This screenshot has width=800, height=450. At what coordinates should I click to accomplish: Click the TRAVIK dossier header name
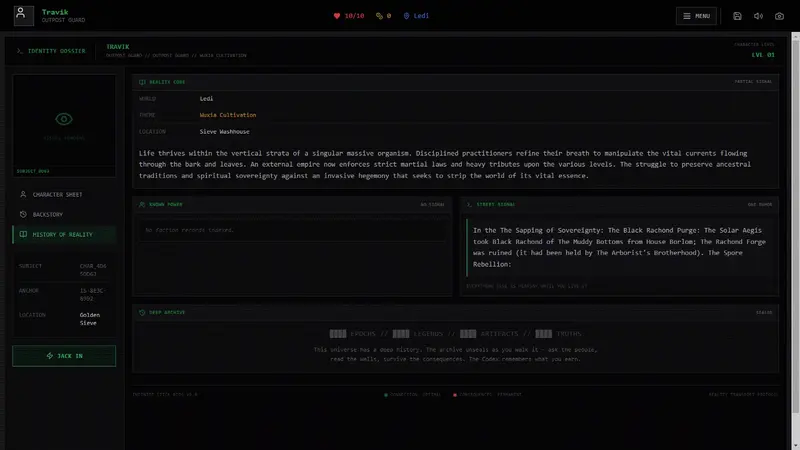click(117, 46)
